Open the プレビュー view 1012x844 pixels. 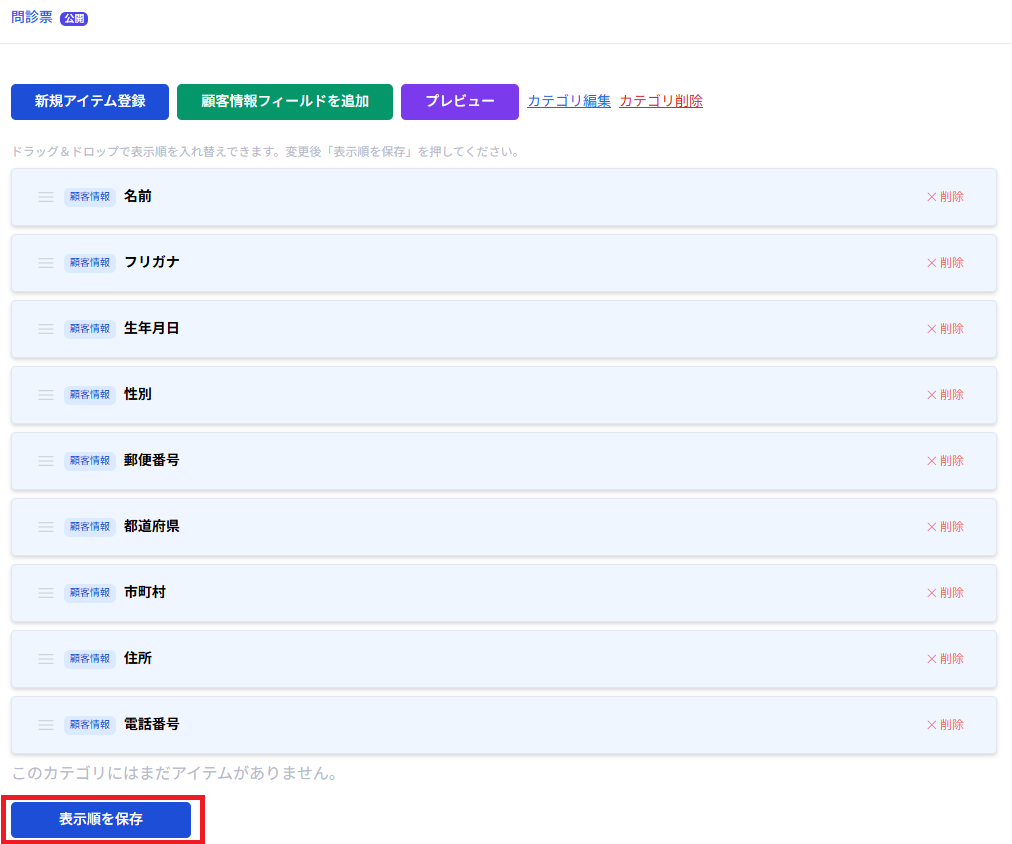pos(459,102)
